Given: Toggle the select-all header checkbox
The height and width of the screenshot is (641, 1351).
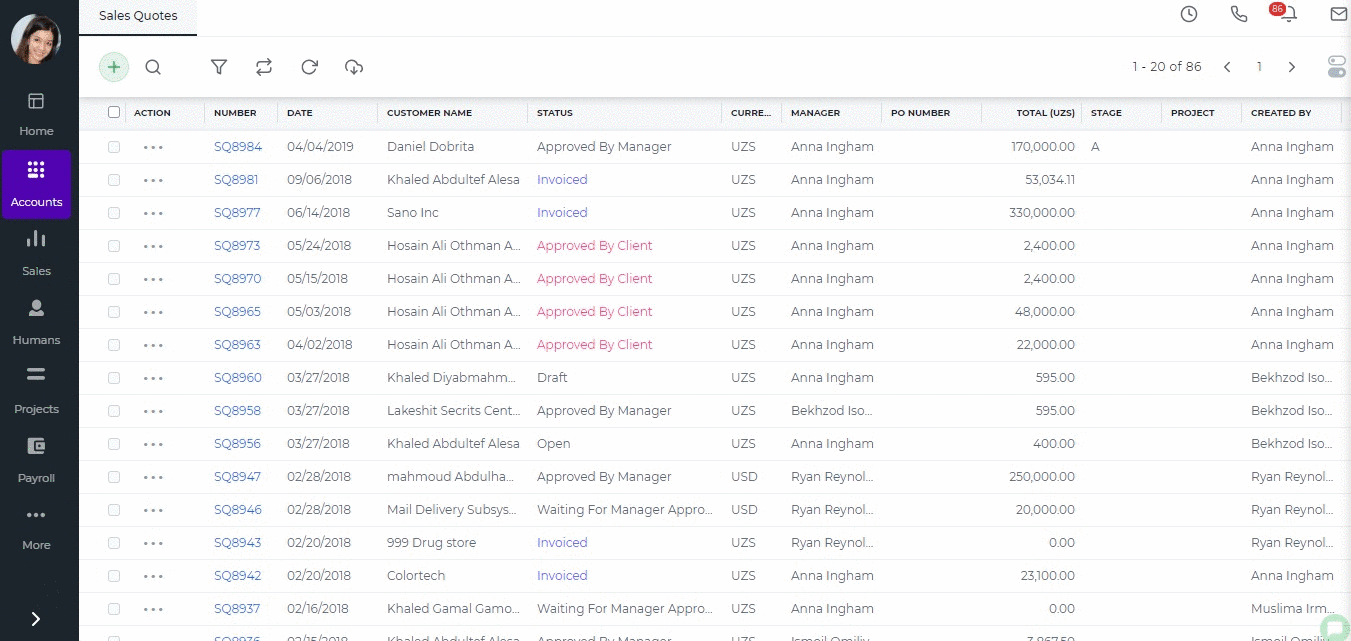Looking at the screenshot, I should point(114,113).
